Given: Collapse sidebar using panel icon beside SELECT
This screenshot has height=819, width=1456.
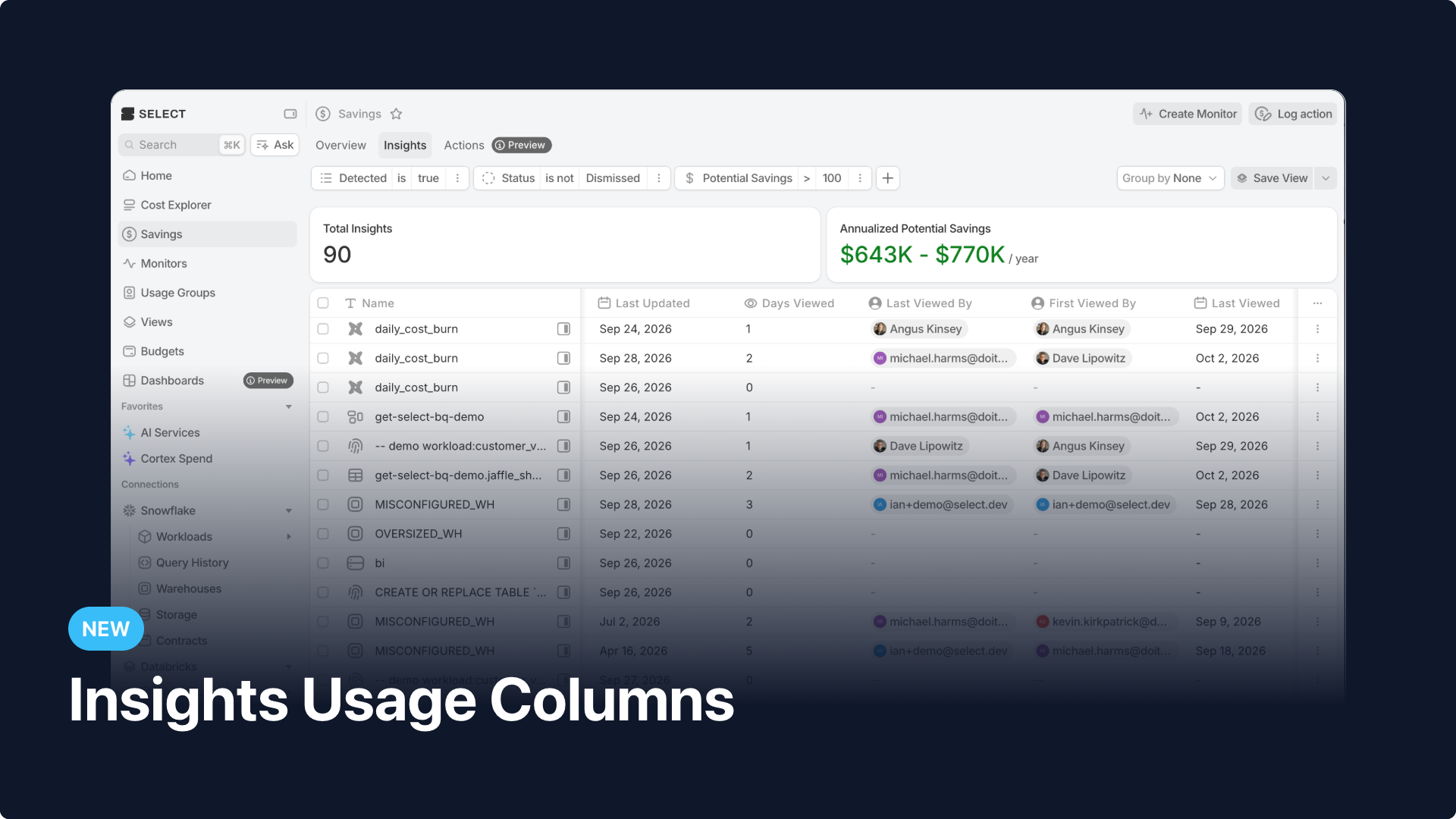Looking at the screenshot, I should (x=290, y=114).
